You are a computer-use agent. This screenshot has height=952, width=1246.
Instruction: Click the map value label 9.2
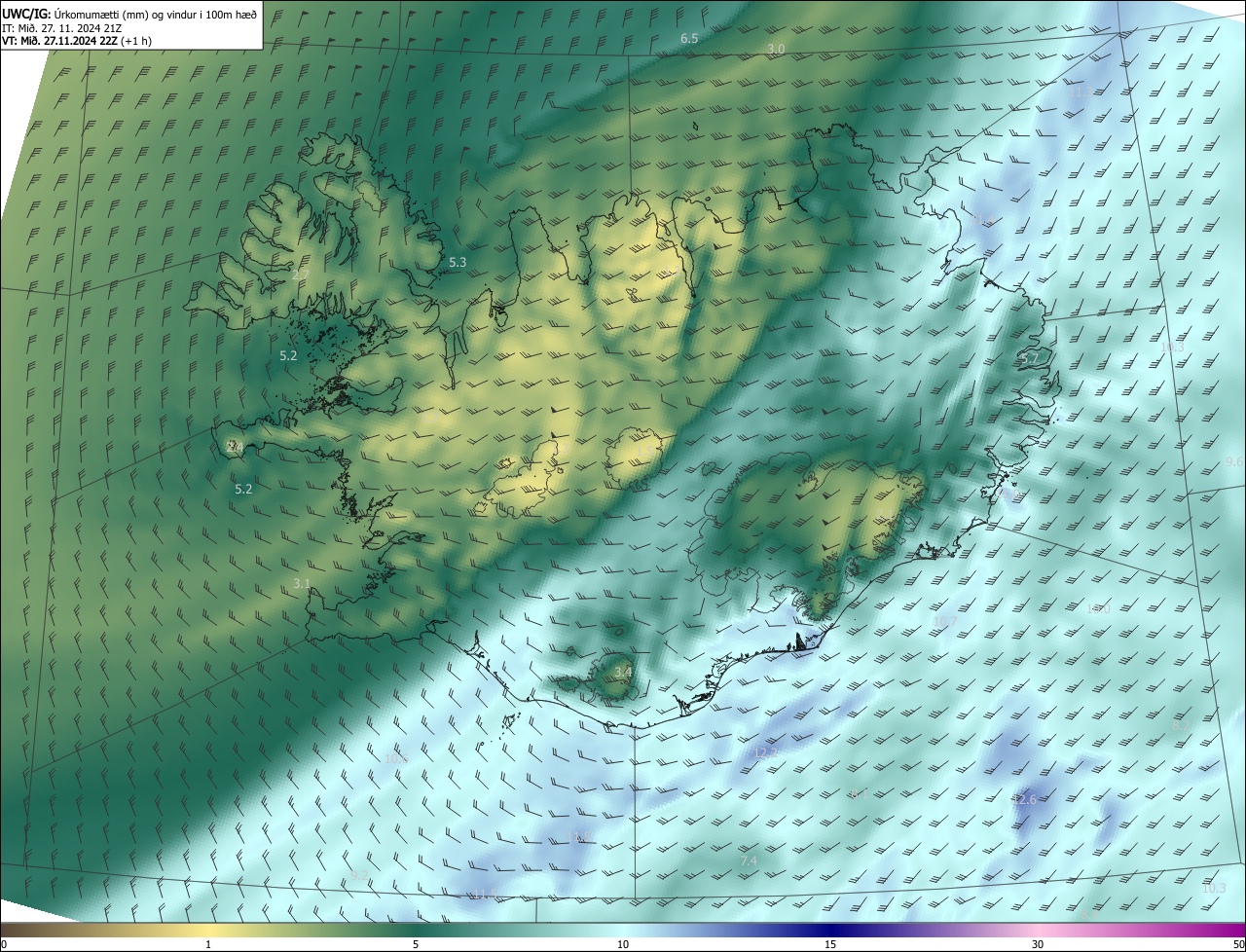360,876
